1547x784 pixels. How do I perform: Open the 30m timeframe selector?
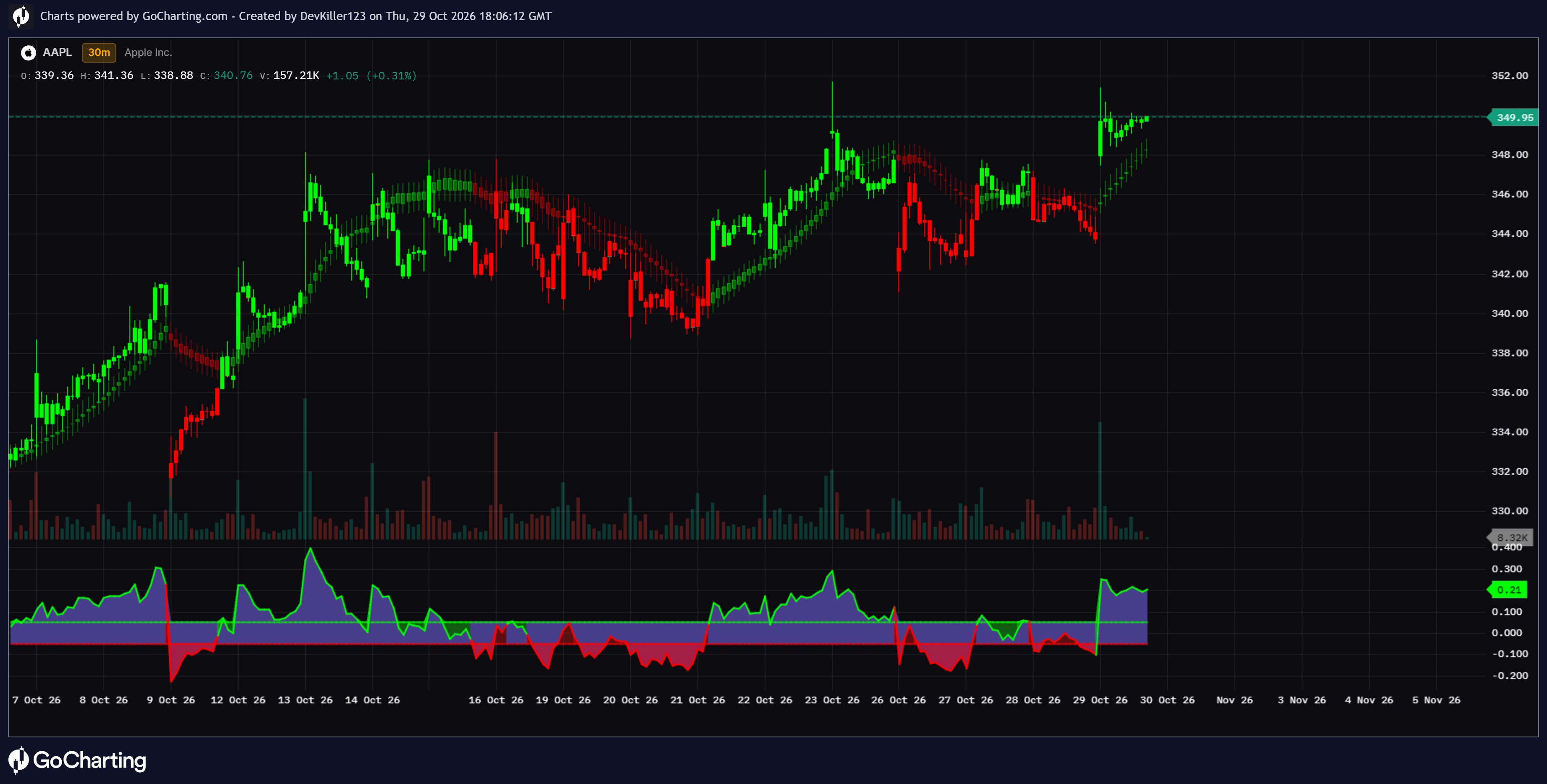click(x=99, y=52)
